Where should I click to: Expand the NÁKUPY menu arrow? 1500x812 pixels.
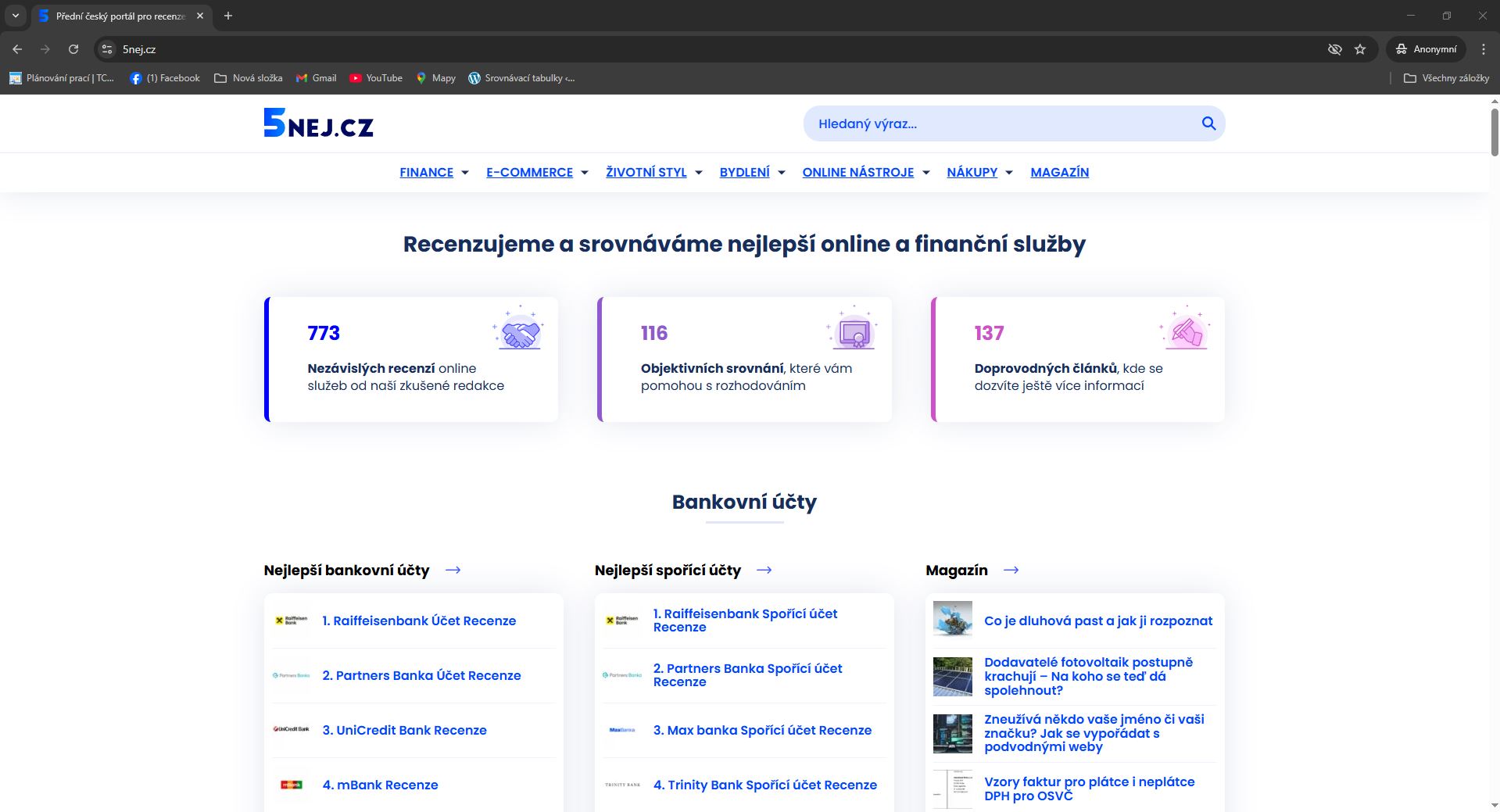pos(1009,173)
